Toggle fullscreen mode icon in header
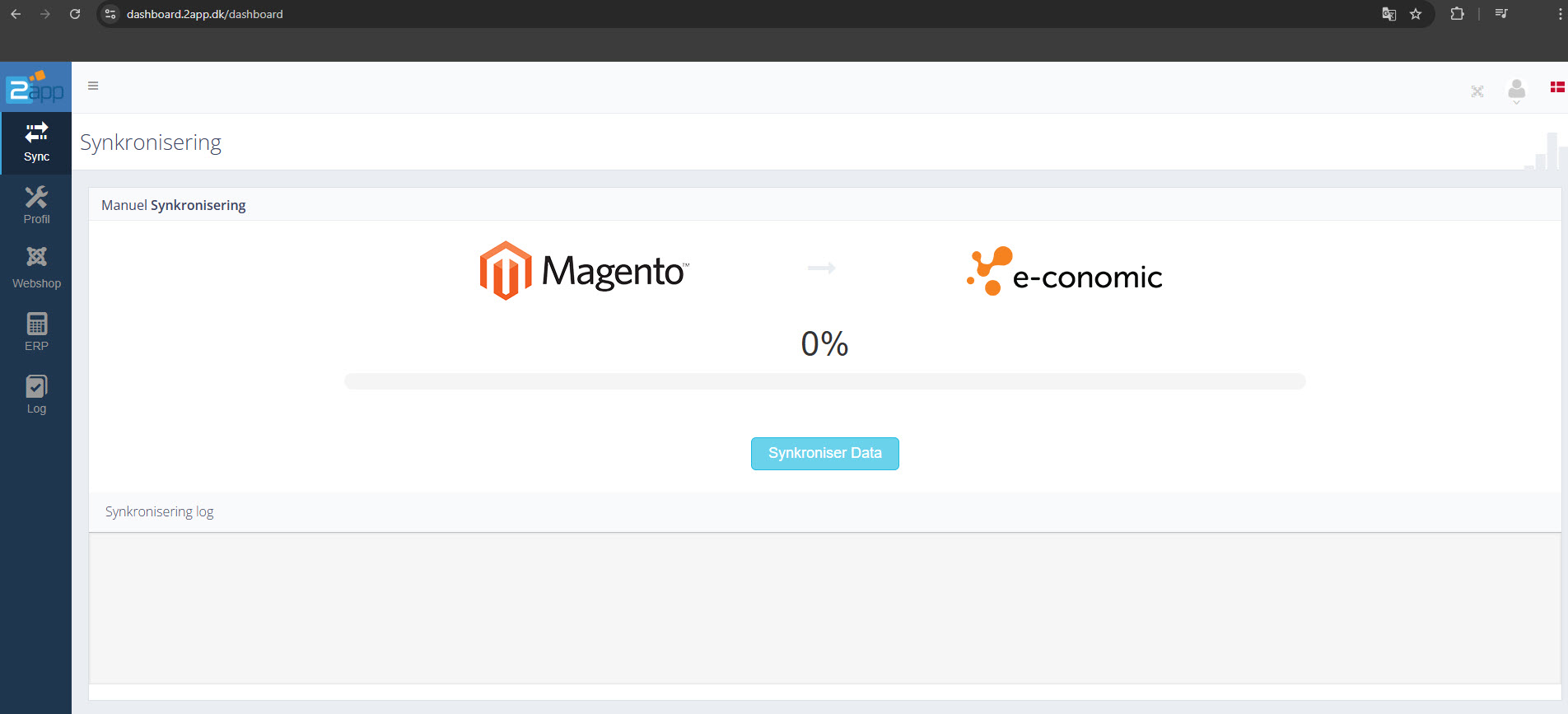 [x=1477, y=91]
